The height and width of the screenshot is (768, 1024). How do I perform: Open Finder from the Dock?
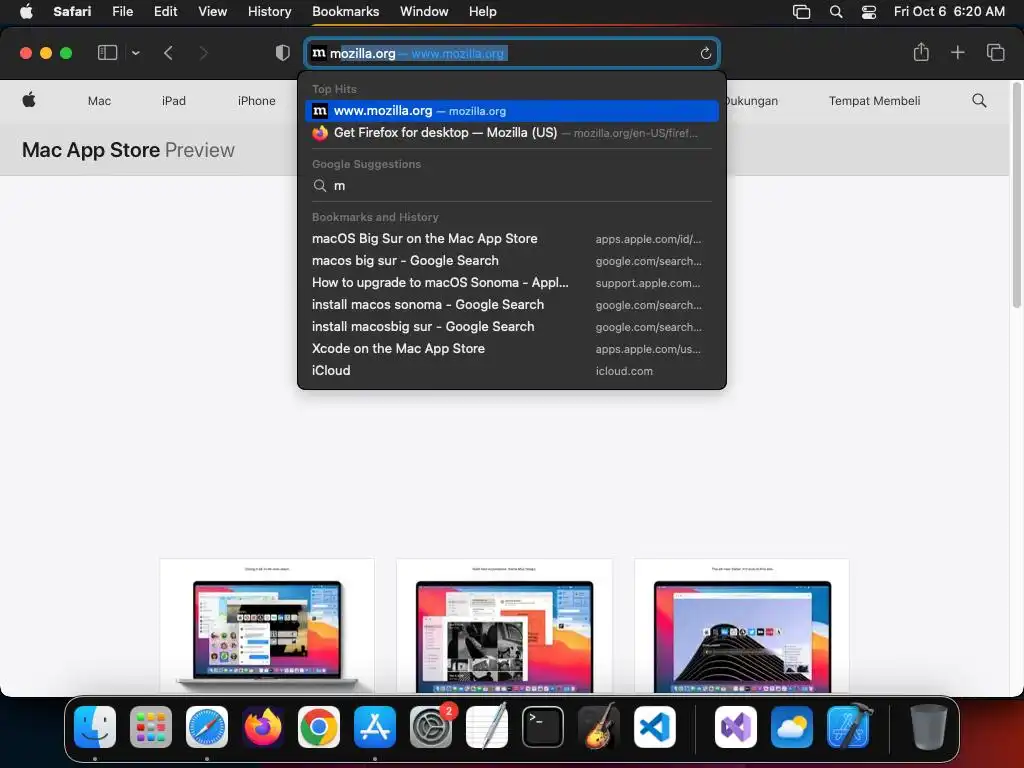(x=95, y=727)
